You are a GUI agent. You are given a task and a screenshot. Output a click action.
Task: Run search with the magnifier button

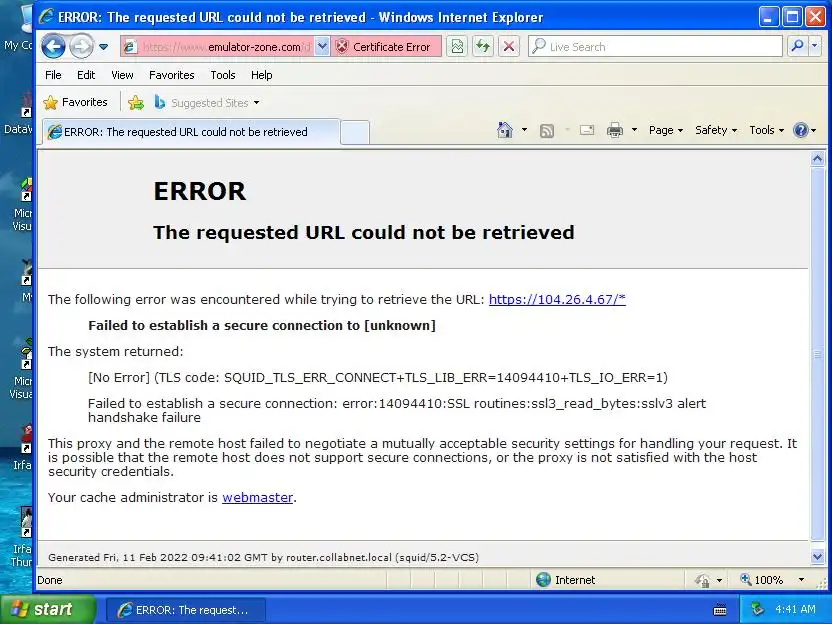click(x=797, y=47)
